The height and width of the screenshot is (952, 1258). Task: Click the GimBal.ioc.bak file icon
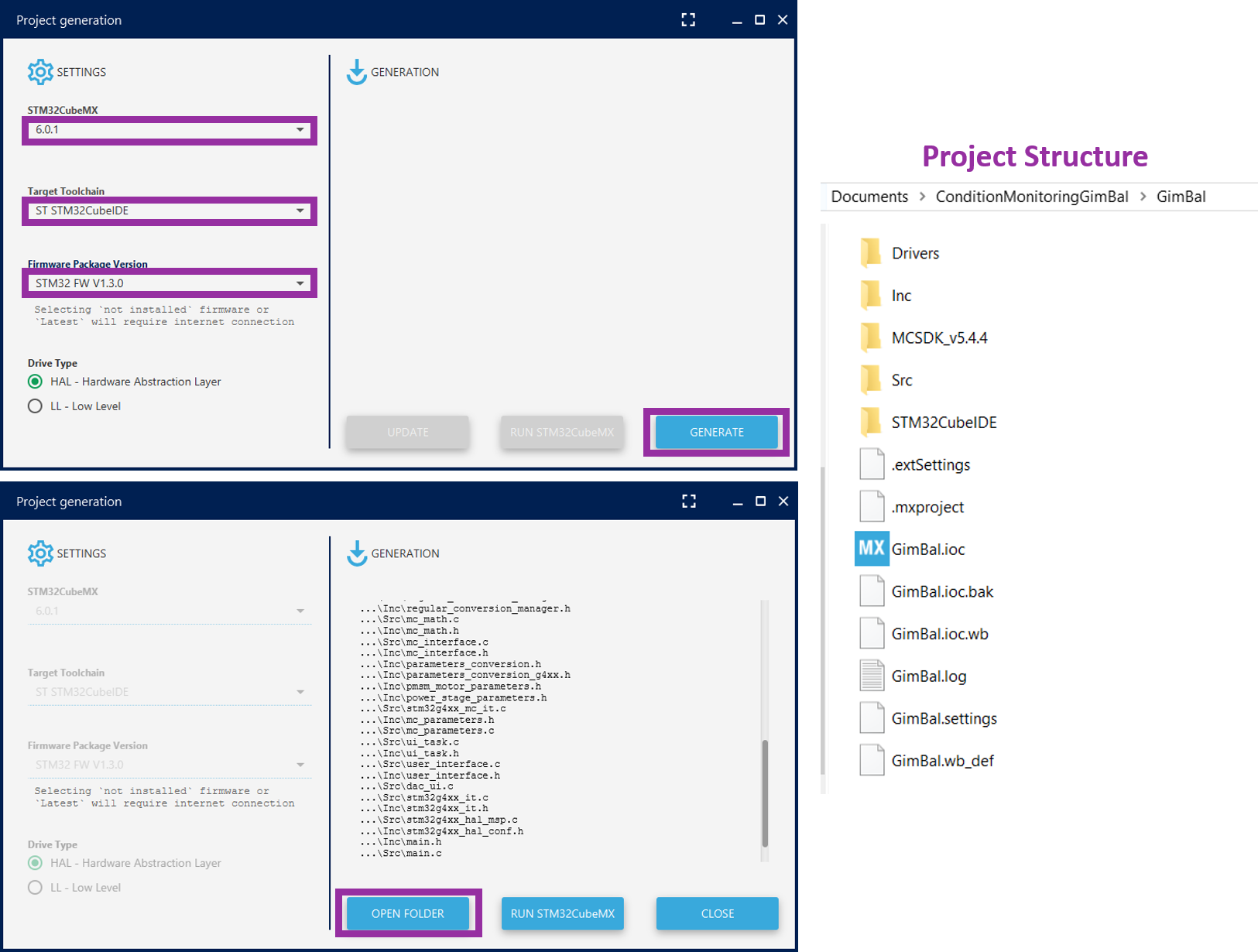872,591
